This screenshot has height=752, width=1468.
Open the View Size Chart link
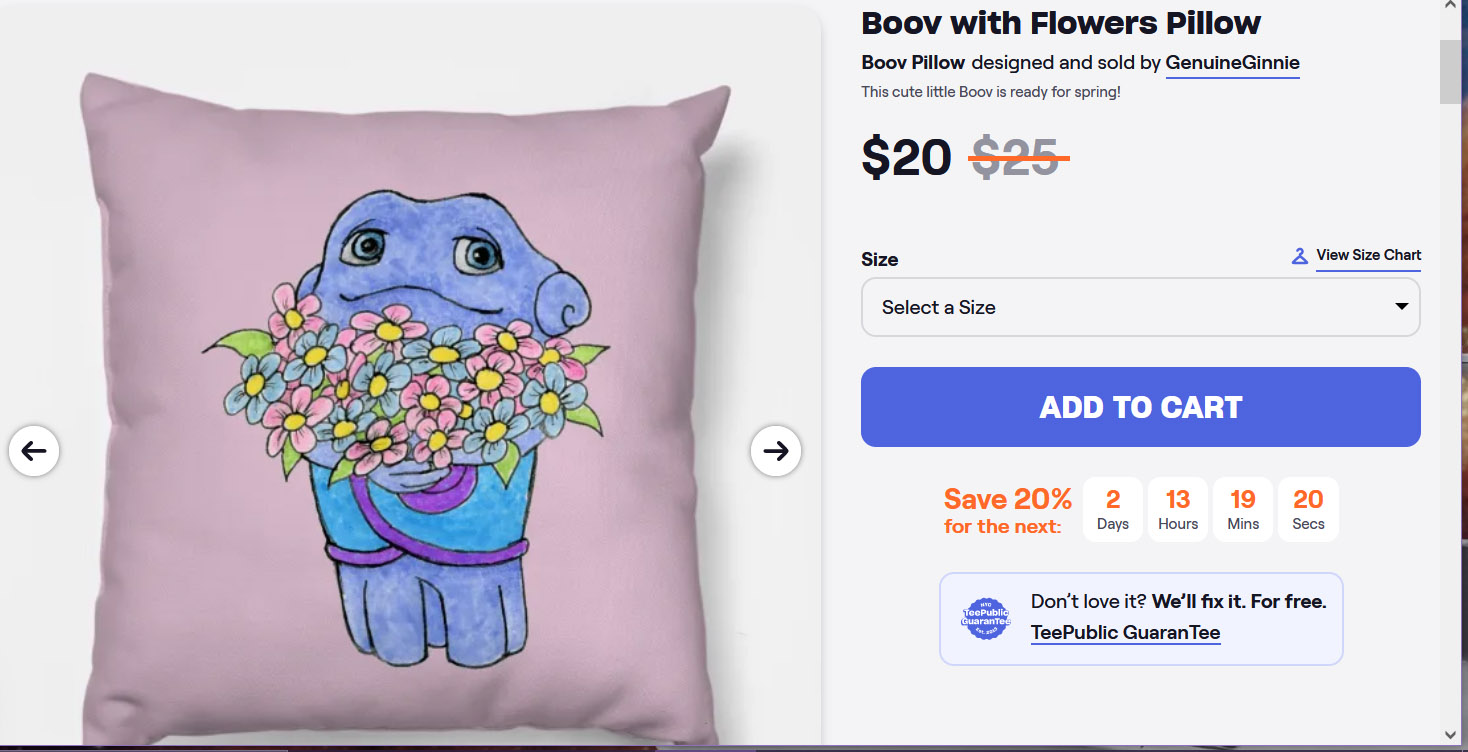(x=1368, y=255)
